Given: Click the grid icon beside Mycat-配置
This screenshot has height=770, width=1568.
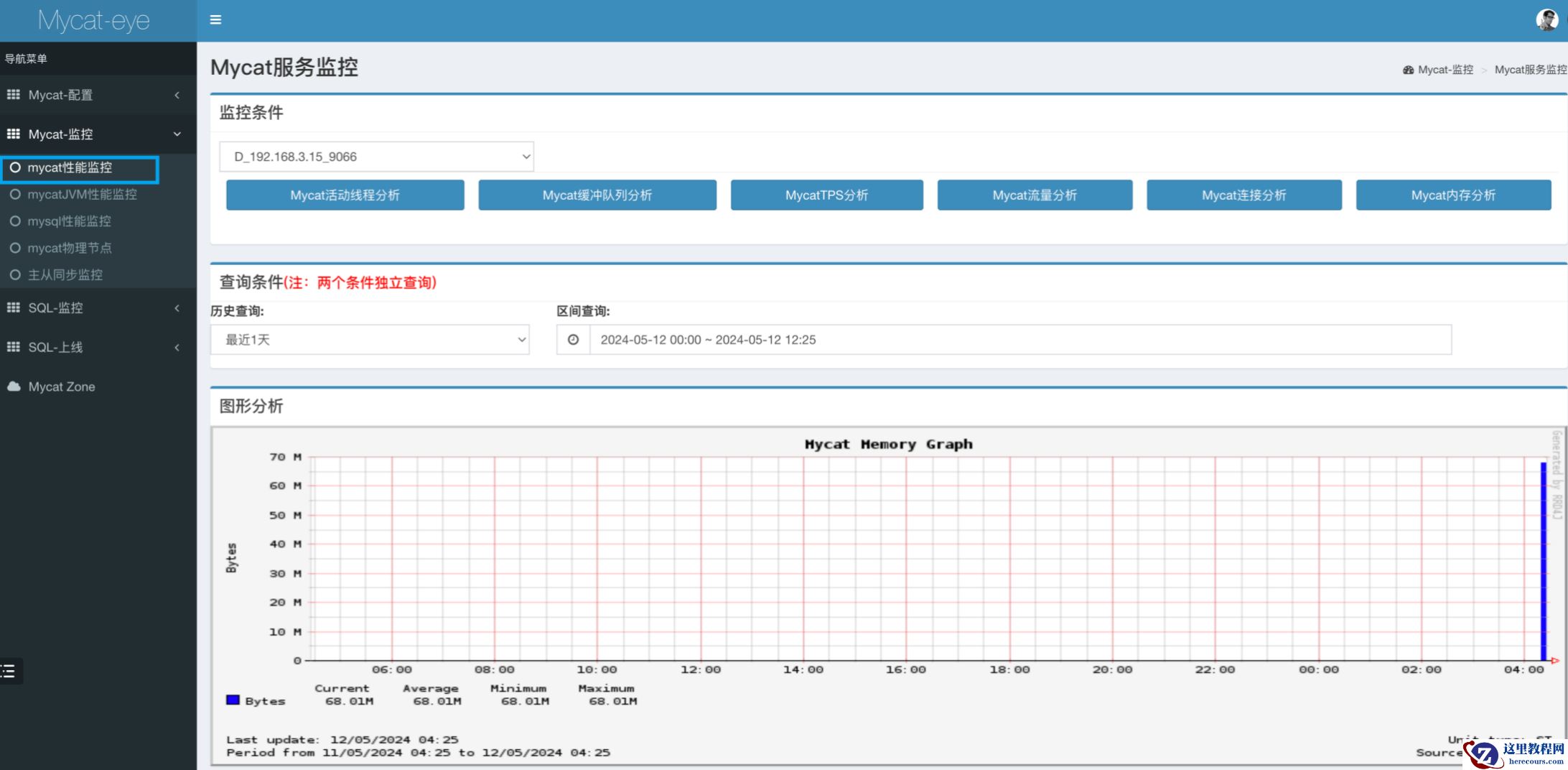Looking at the screenshot, I should click(14, 95).
